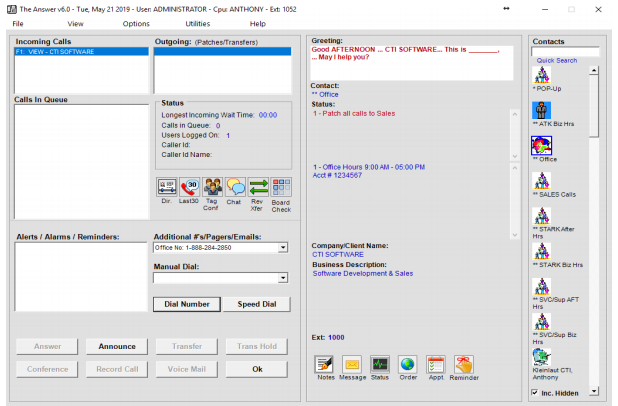Click the Contacts Quick Search field
This screenshot has height=406, width=618.
click(x=565, y=52)
